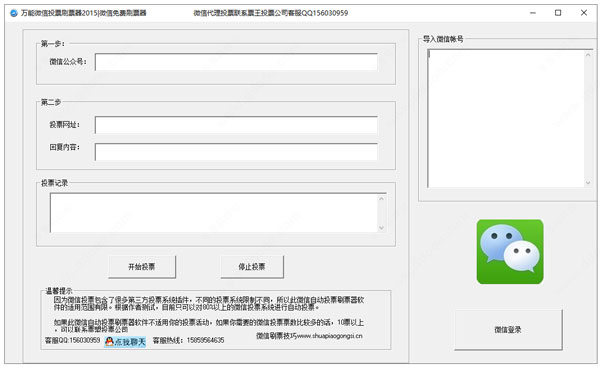Focus the 回复内容 input field
600x367 pixels.
236,152
